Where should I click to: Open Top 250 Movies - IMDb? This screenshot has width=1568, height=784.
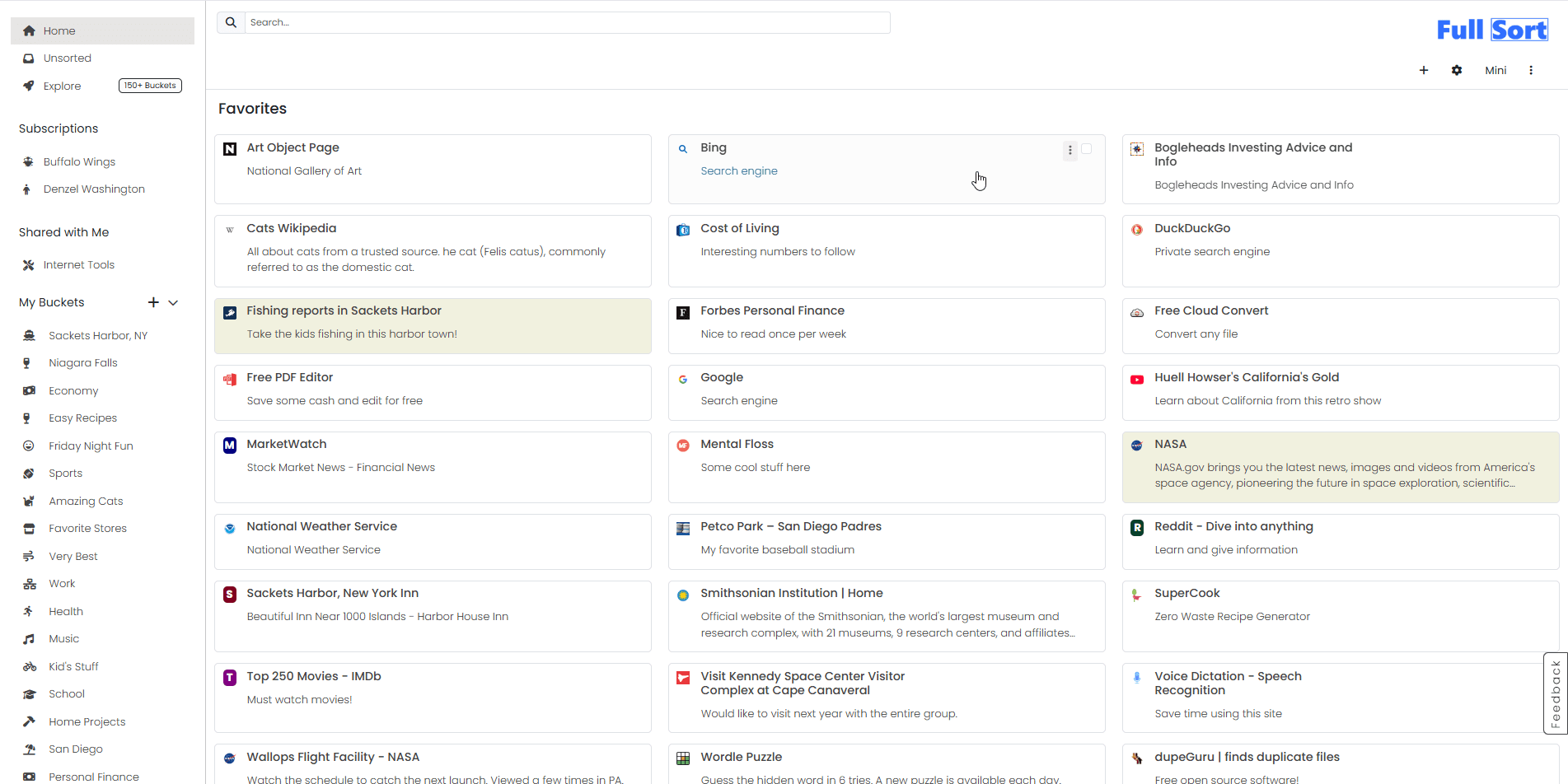(313, 676)
